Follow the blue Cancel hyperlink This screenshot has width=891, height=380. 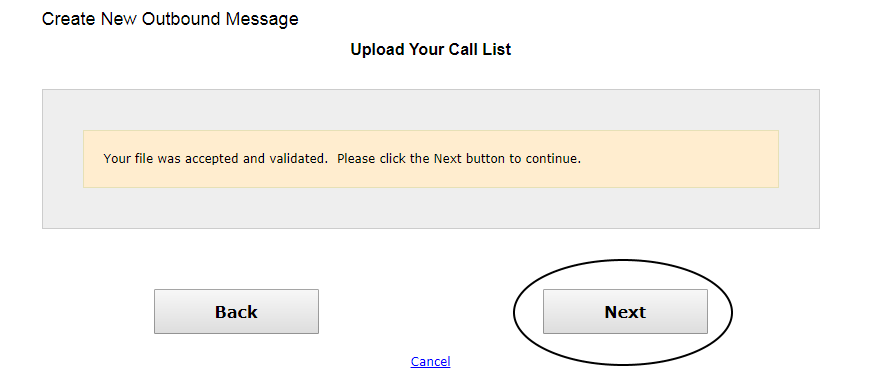click(430, 361)
